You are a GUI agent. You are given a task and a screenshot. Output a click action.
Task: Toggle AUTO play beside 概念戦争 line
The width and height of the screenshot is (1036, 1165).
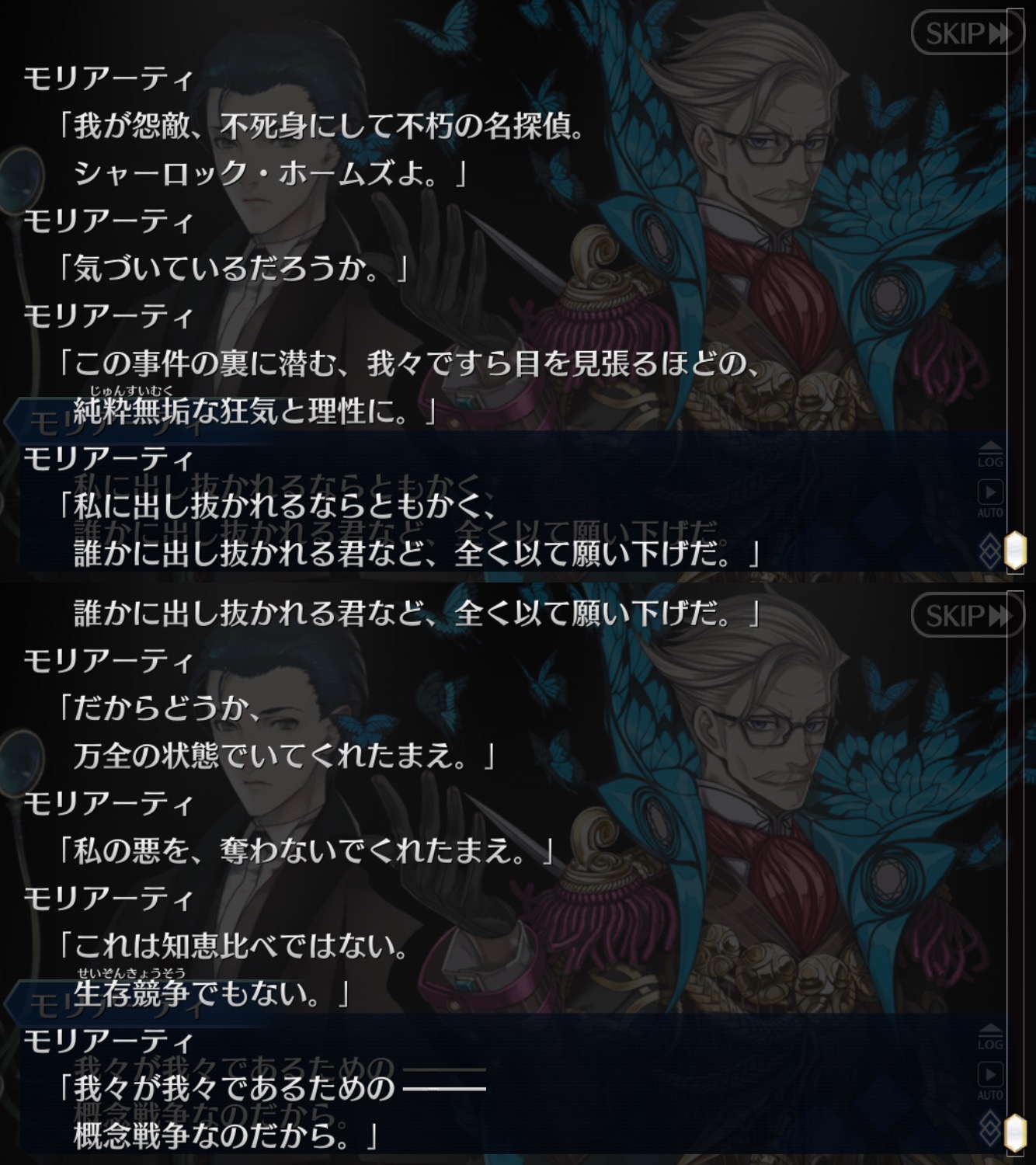(x=990, y=1081)
